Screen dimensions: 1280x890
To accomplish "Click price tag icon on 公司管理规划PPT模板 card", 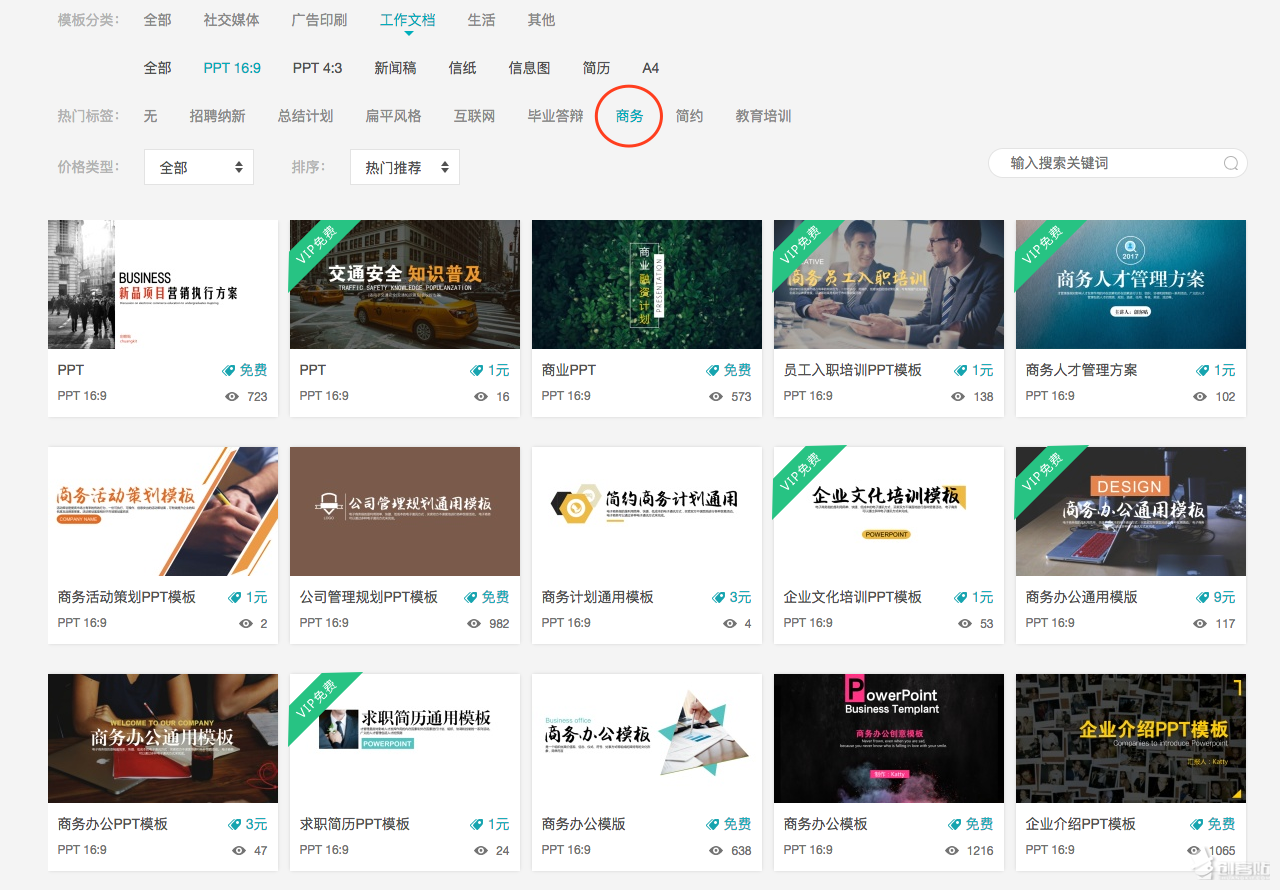I will (x=471, y=597).
